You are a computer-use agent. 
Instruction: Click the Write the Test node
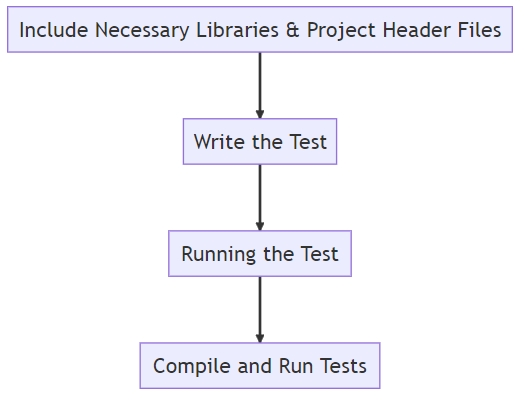[x=260, y=141]
